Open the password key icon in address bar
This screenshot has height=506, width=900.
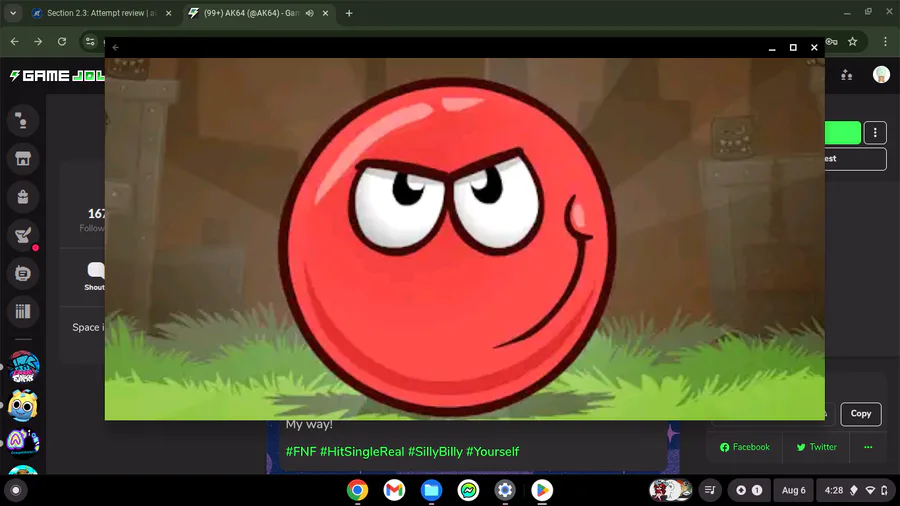pos(832,41)
